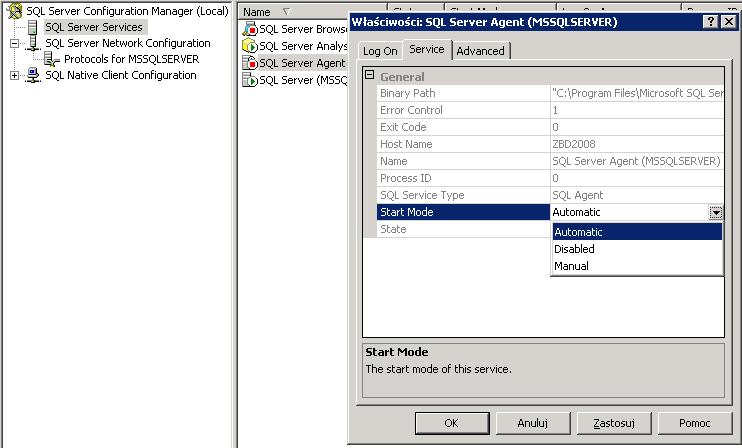Click the SQL Server Configuration Manager root icon

pos(14,10)
